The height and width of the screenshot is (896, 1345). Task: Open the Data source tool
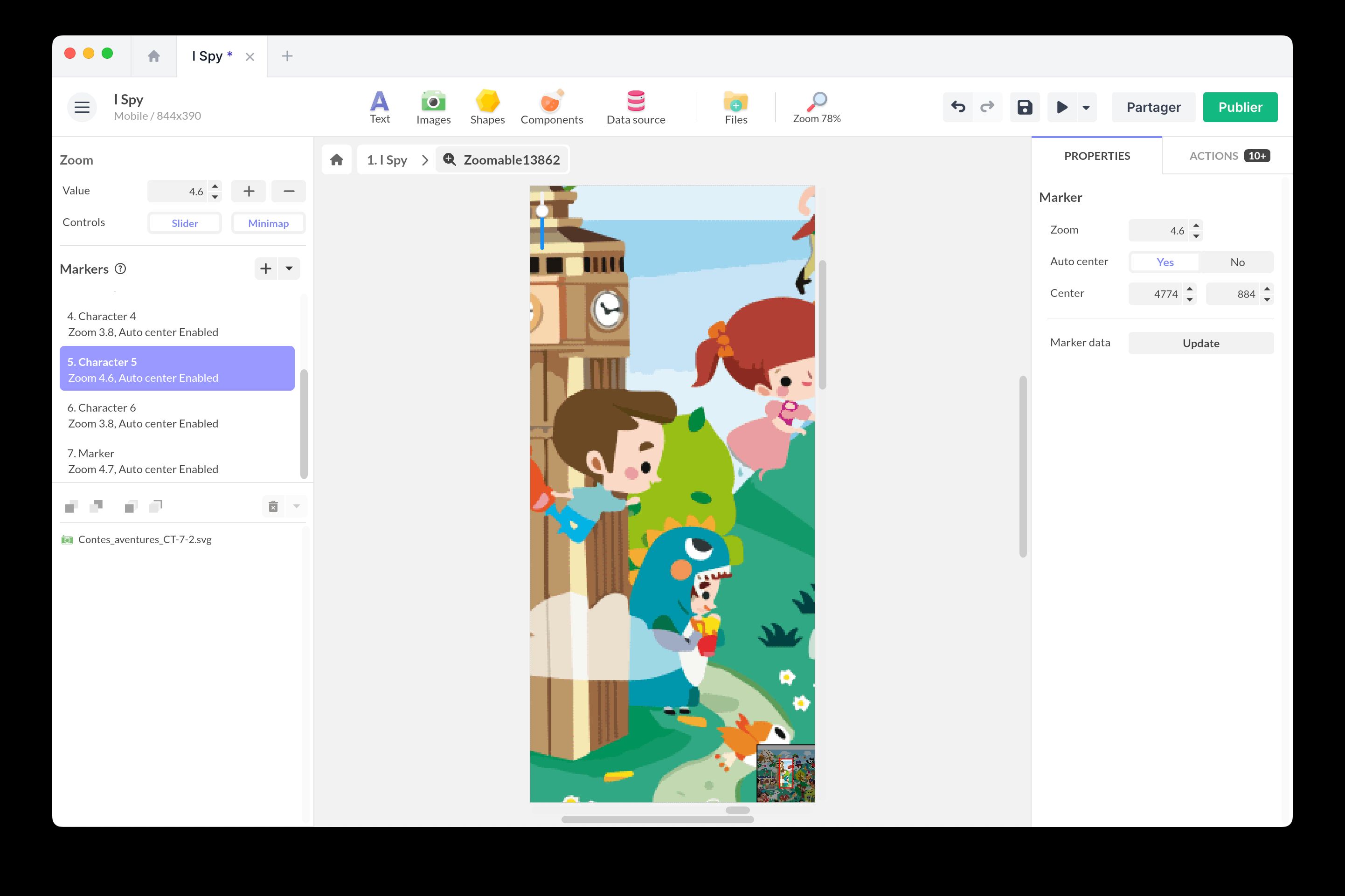[635, 107]
